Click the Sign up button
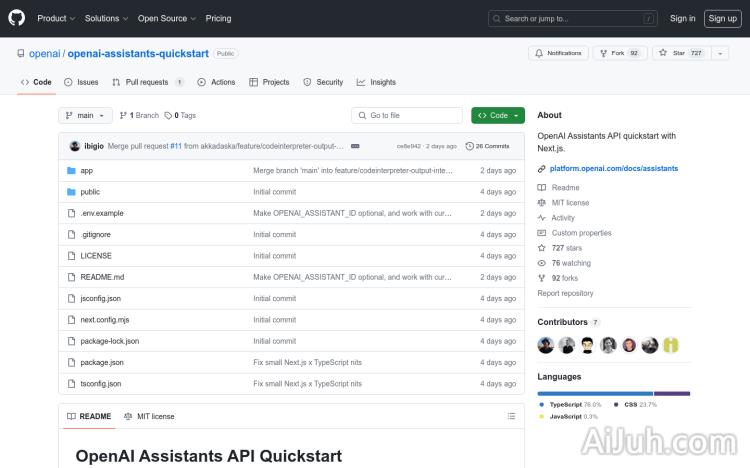Screen dimensions: 750x468 722,18
